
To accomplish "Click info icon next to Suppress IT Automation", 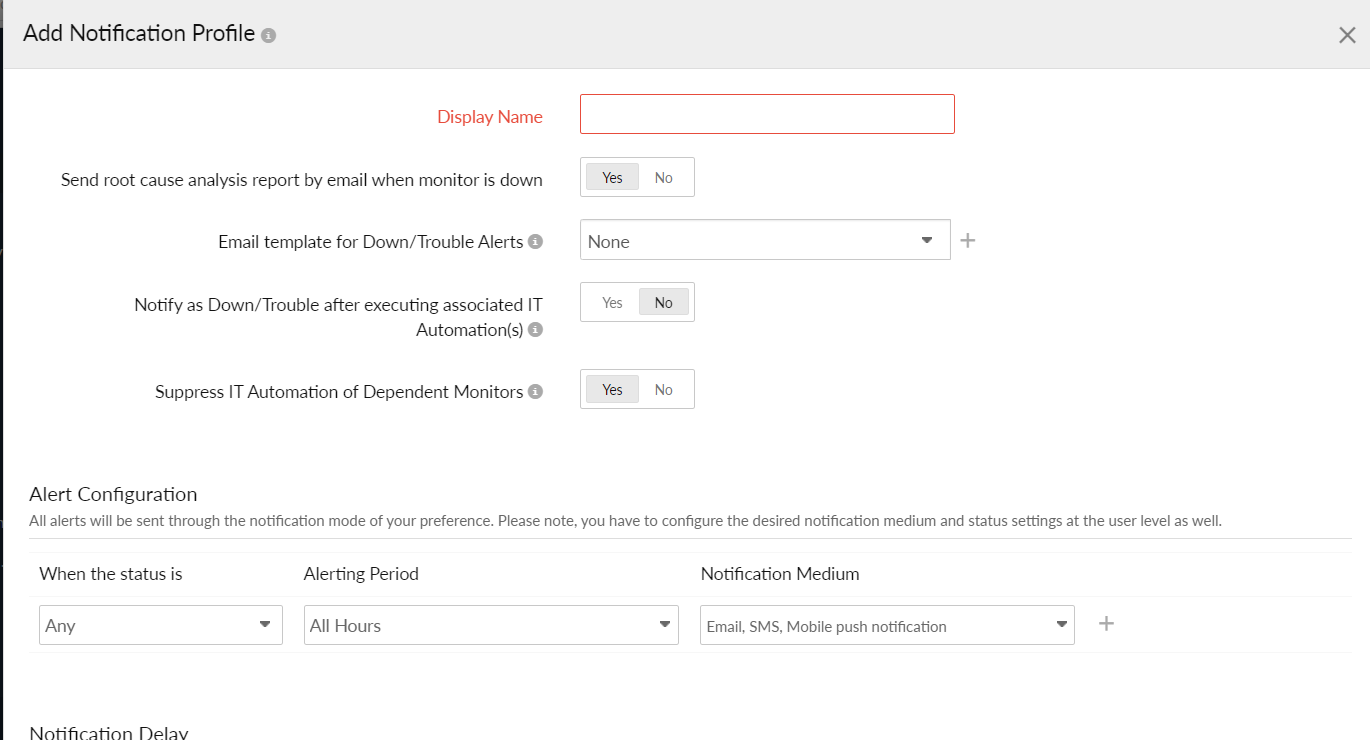I will pos(536,392).
